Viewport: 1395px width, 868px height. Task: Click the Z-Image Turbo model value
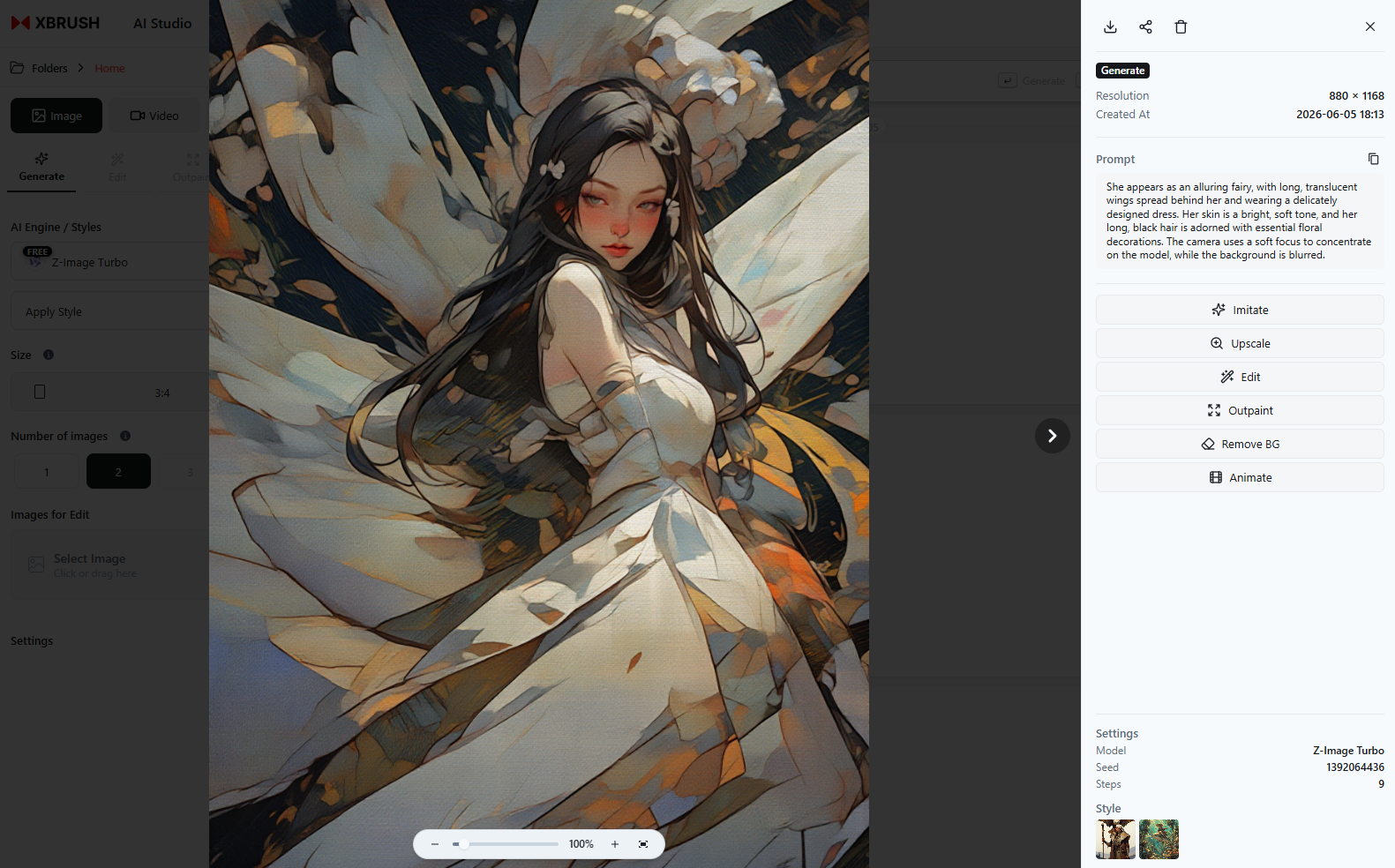click(x=1348, y=751)
